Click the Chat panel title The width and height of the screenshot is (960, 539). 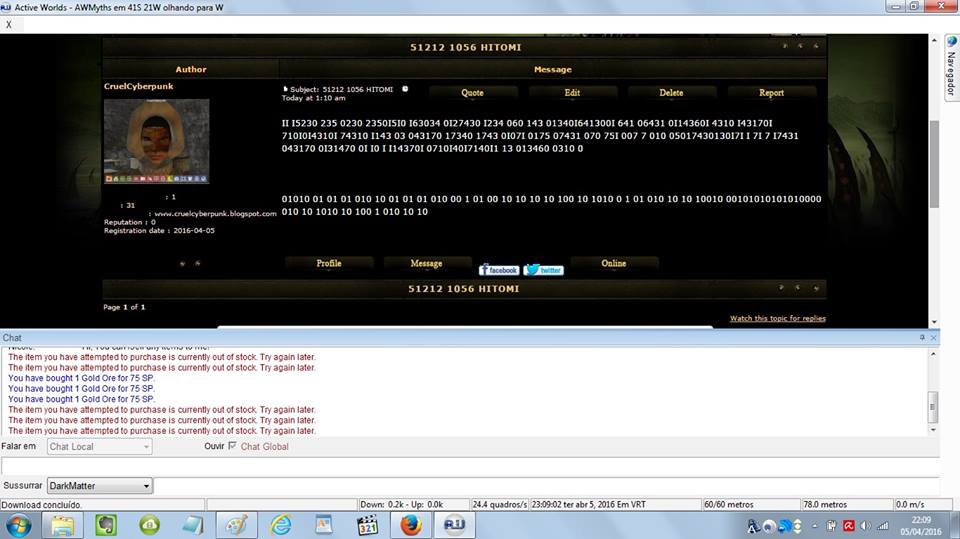[x=12, y=337]
